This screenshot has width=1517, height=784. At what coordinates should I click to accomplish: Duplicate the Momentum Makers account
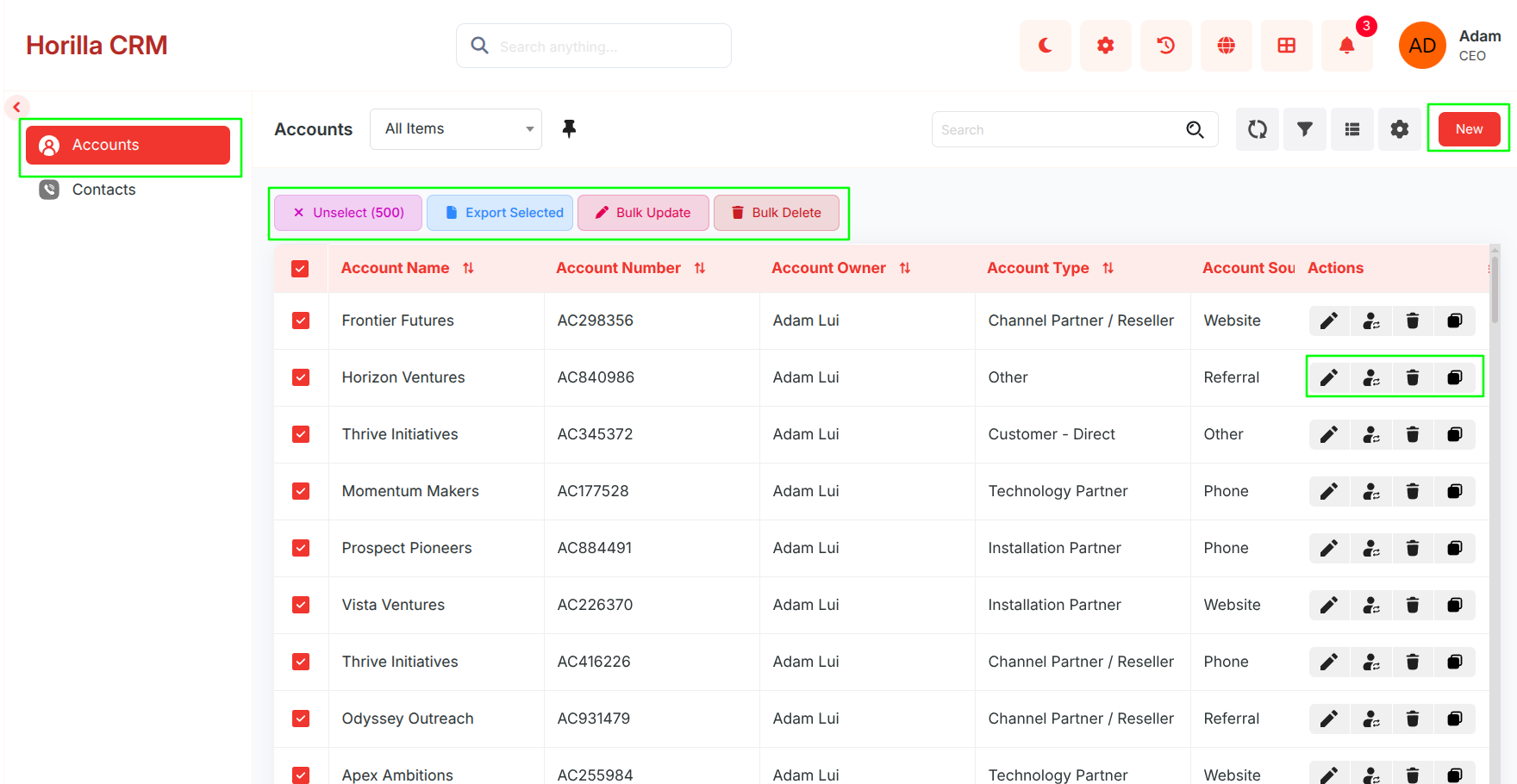pyautogui.click(x=1455, y=491)
